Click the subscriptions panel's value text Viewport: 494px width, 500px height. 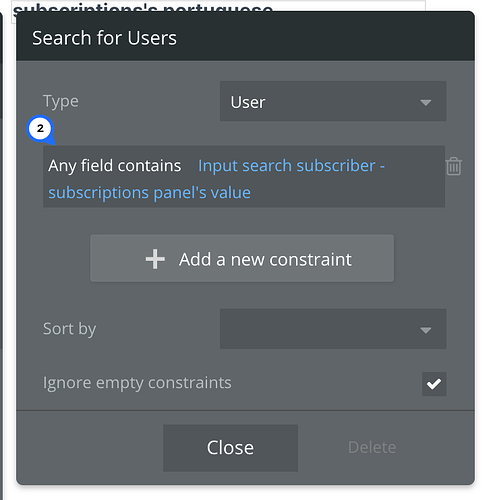(x=149, y=193)
